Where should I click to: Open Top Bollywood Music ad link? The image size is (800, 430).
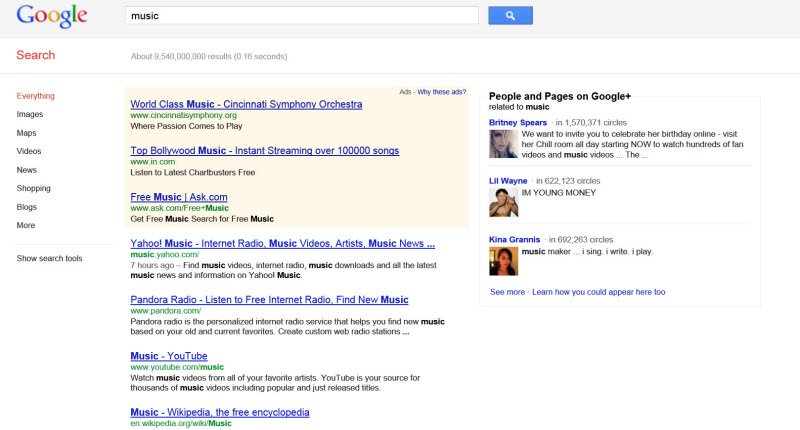[x=264, y=150]
